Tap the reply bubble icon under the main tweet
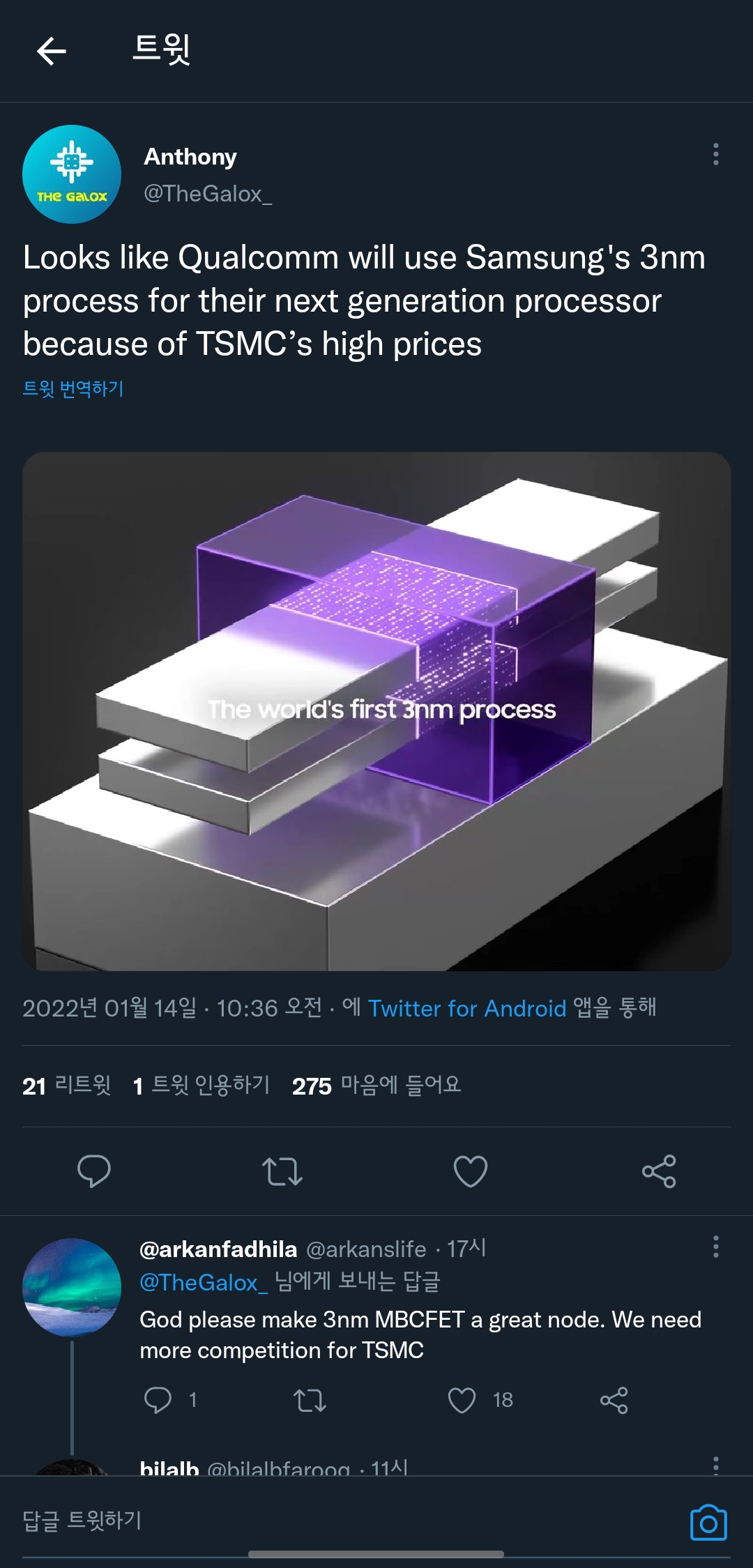 point(94,1171)
